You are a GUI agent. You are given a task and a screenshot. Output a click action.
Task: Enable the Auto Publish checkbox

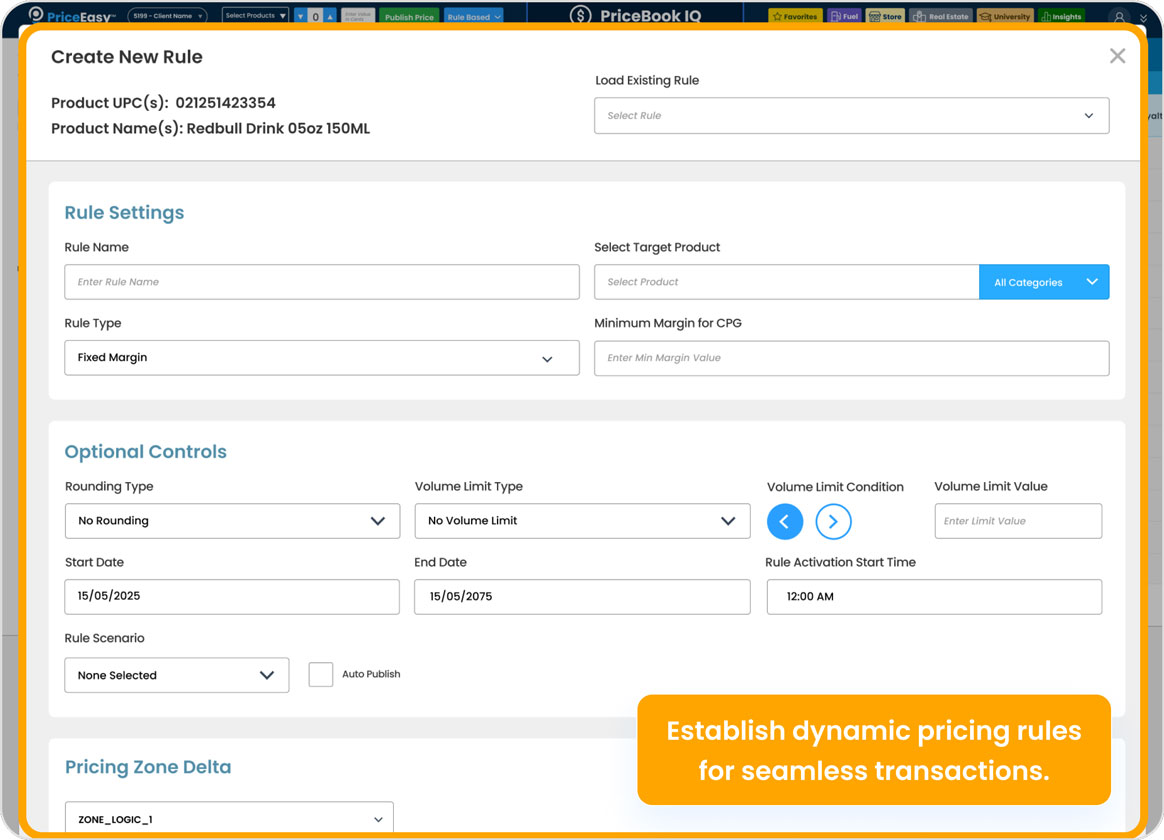click(321, 674)
